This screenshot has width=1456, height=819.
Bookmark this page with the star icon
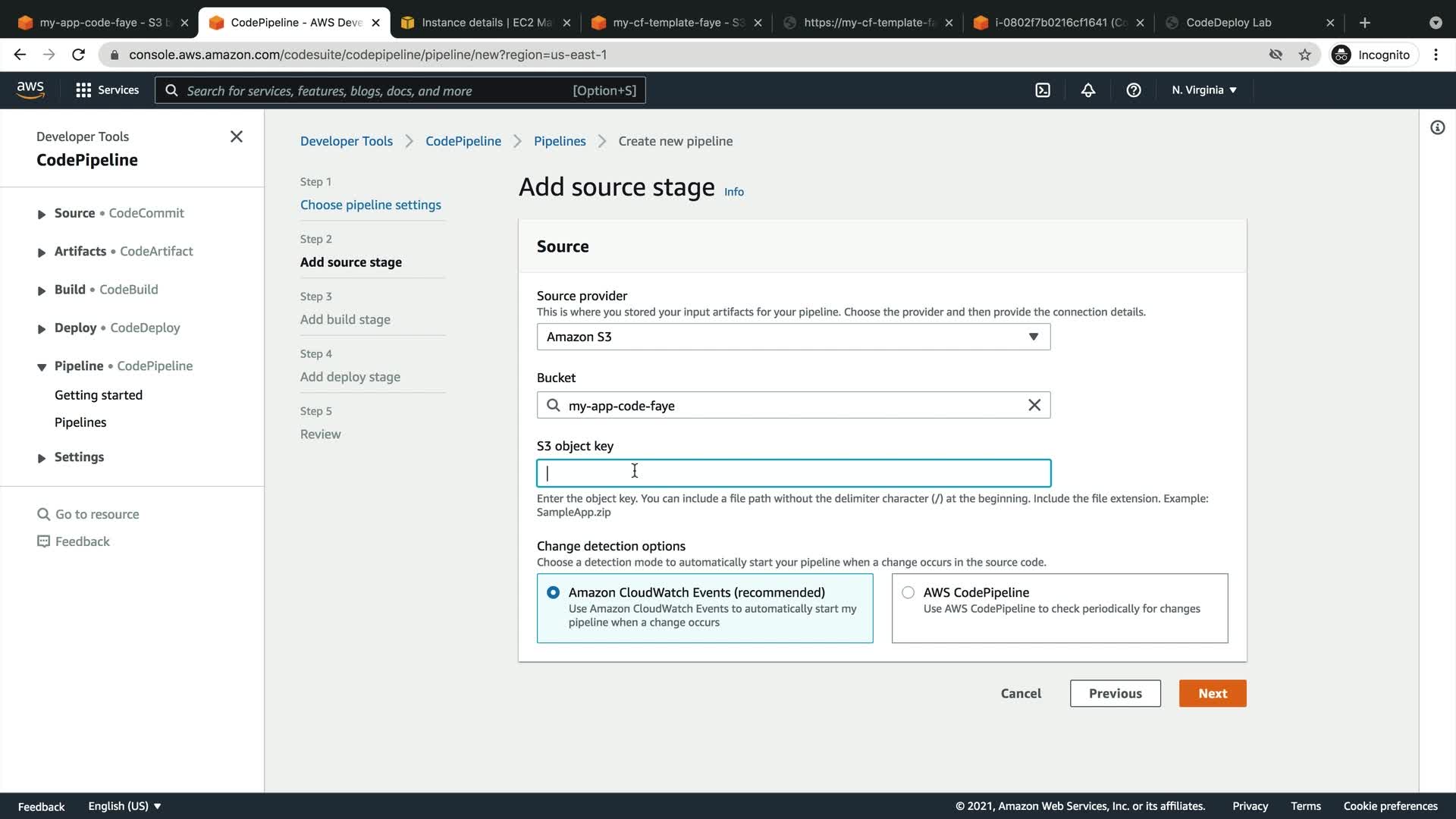pos(1304,55)
